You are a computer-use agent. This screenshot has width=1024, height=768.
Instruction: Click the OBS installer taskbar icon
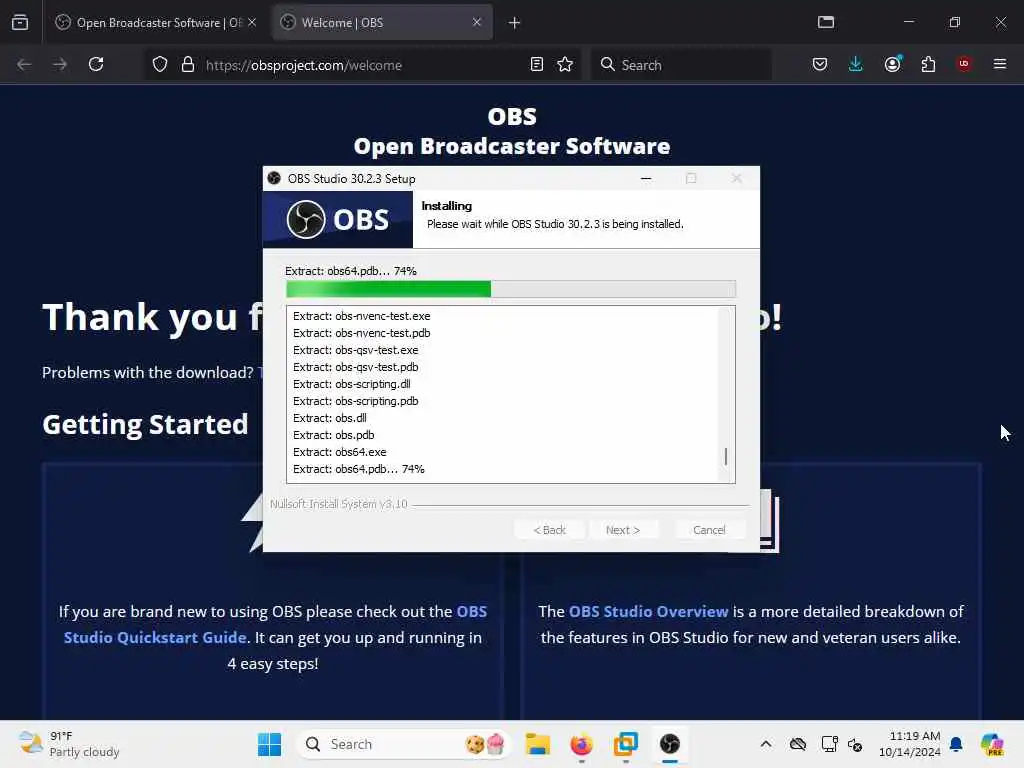pyautogui.click(x=669, y=744)
